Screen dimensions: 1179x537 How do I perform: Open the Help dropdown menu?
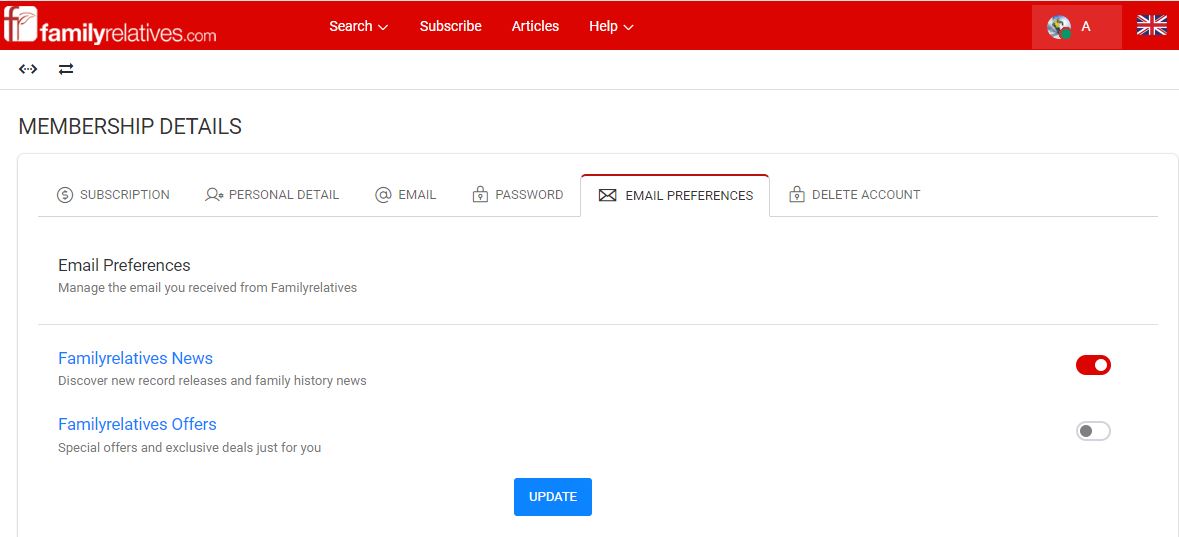coord(611,26)
